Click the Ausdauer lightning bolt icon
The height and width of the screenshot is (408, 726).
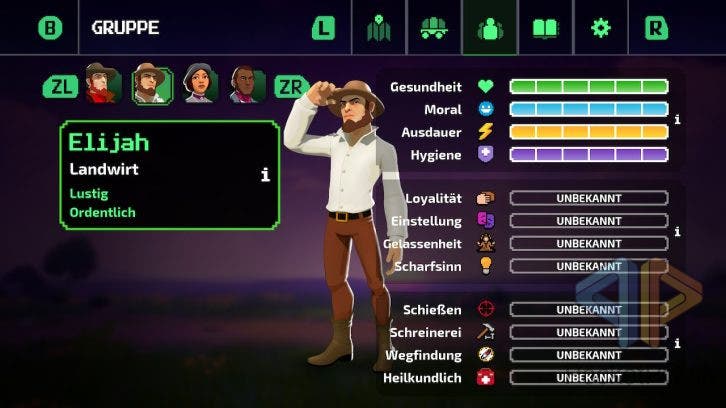(x=486, y=132)
